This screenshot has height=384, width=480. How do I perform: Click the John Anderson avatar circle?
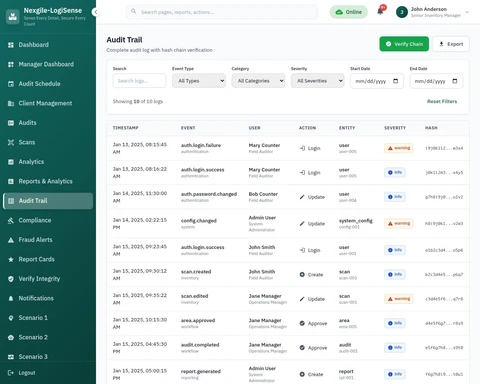(x=402, y=12)
